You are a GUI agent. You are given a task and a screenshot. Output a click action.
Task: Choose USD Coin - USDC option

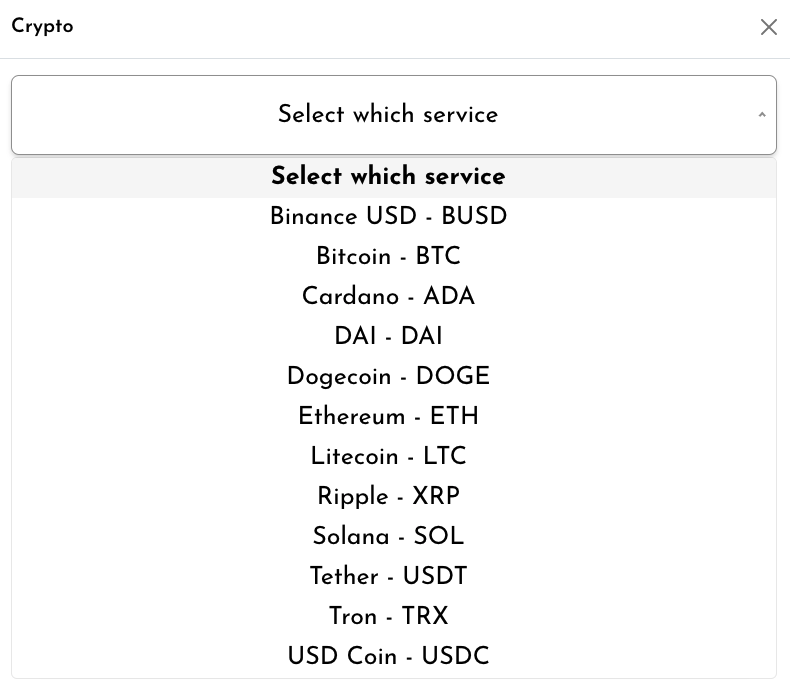pyautogui.click(x=388, y=657)
